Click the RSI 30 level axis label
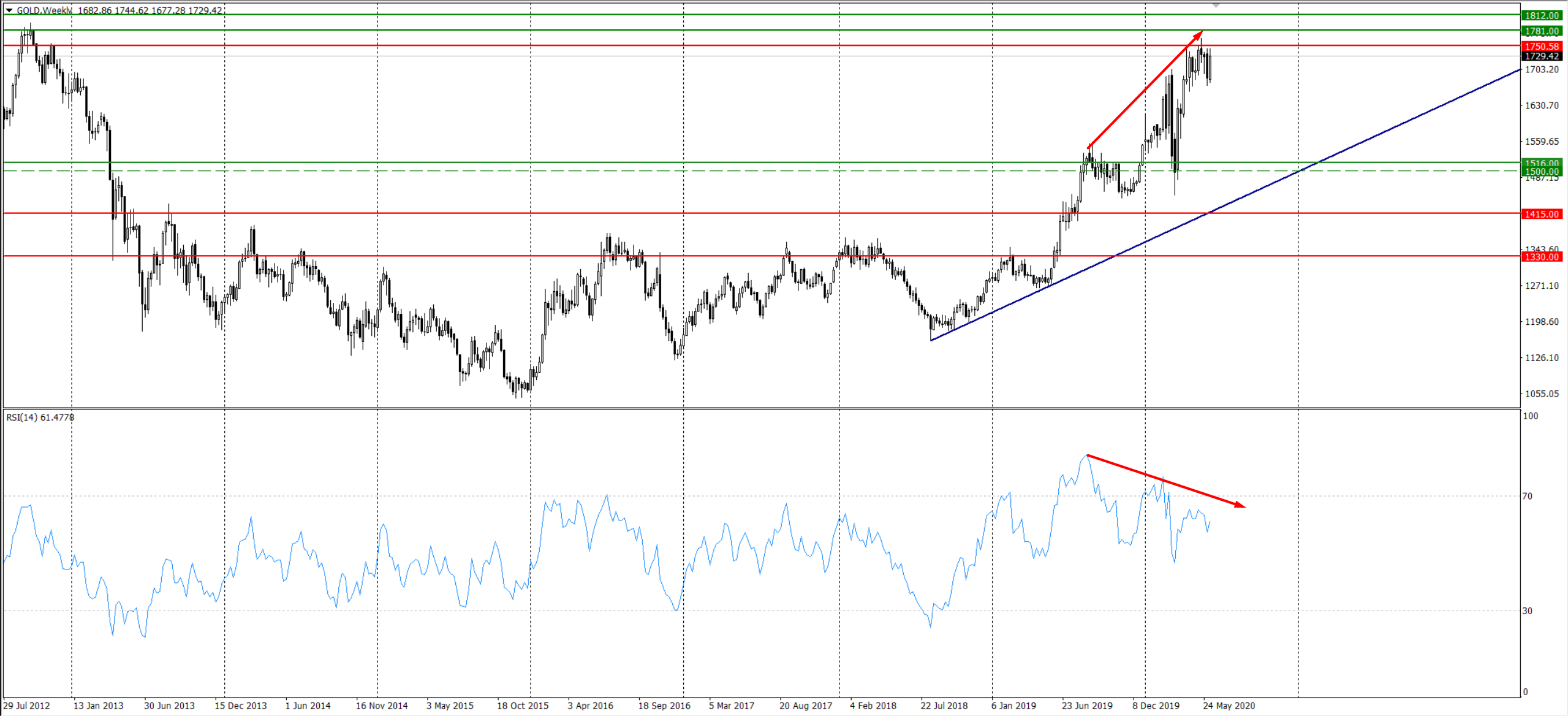This screenshot has width=1568, height=716. (x=1528, y=611)
